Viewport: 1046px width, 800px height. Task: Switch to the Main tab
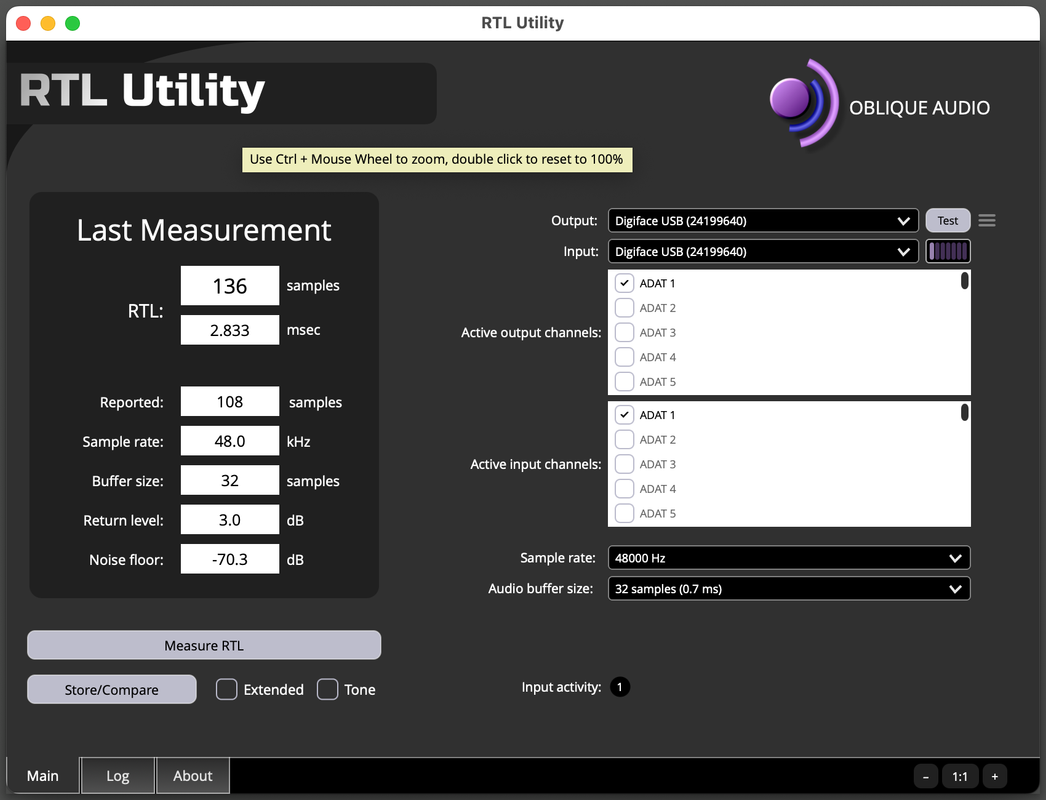43,776
